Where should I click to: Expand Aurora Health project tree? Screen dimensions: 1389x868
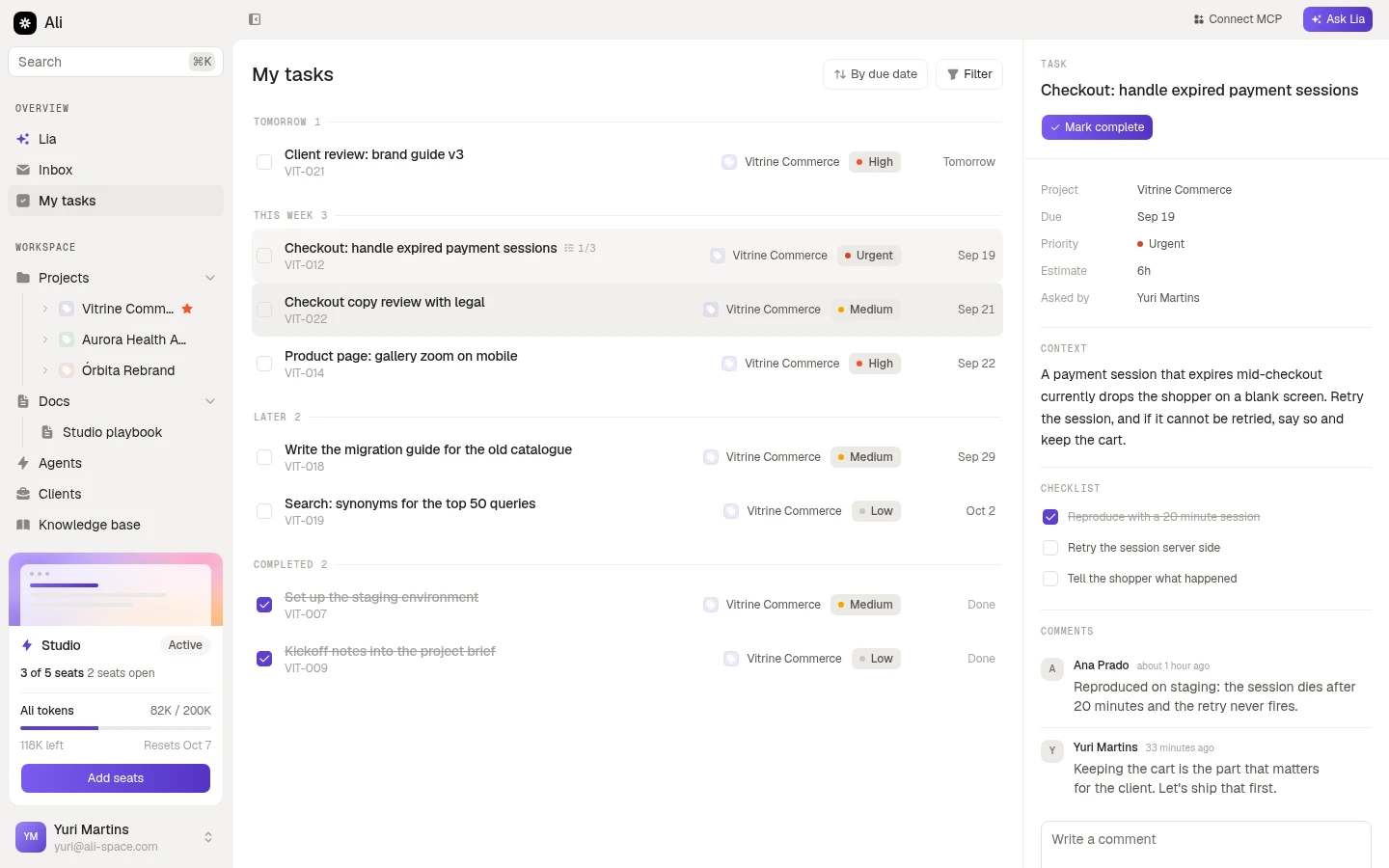(x=44, y=339)
